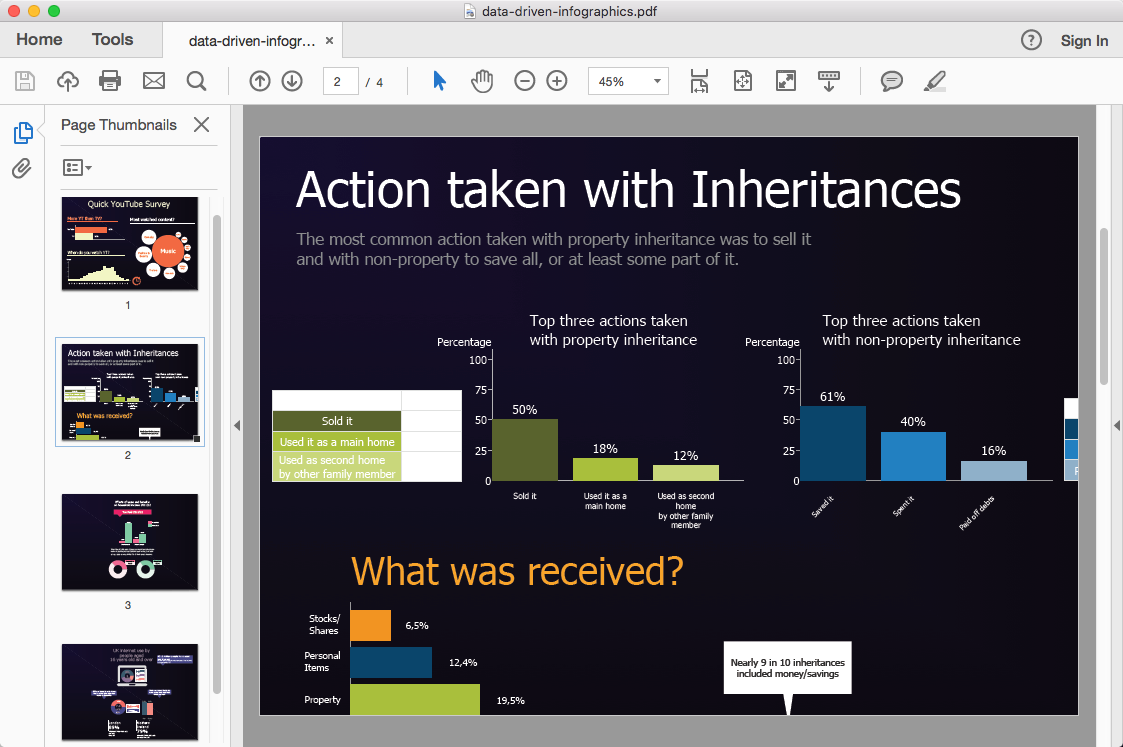Screen dimensions: 1123x747
Task: Click the document vertical scrollbar thumb
Action: [1104, 305]
